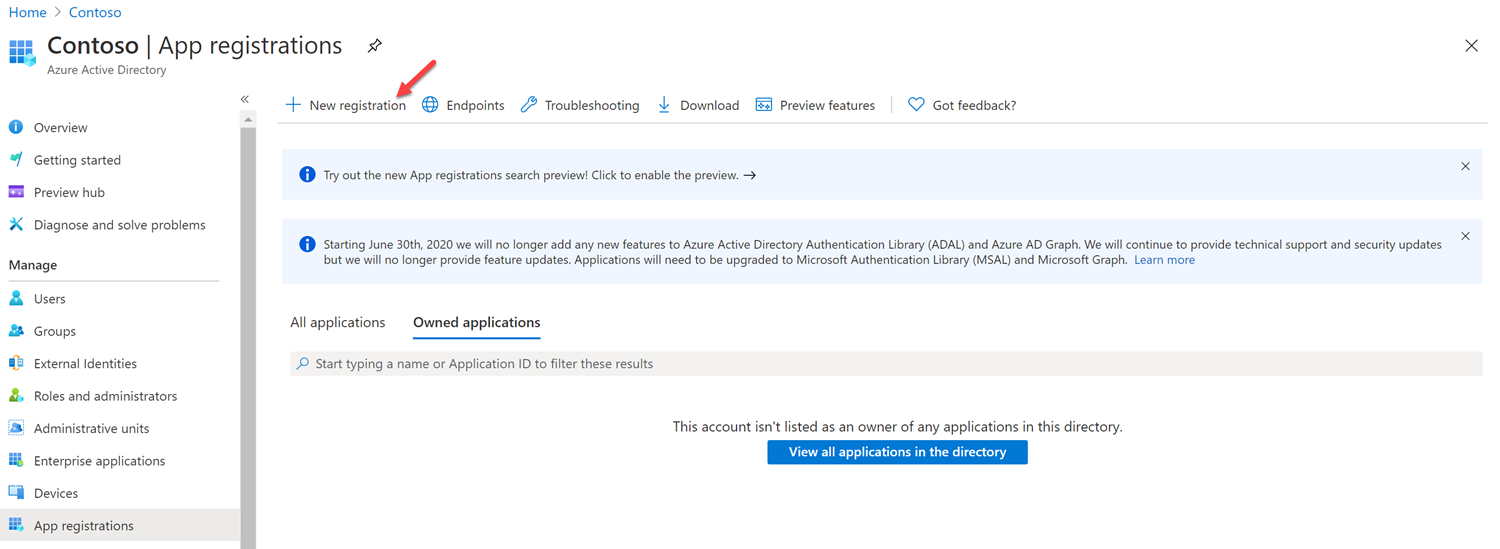Click the Overview info icon in sidebar
Screen dimensions: 1500x549
[16, 127]
